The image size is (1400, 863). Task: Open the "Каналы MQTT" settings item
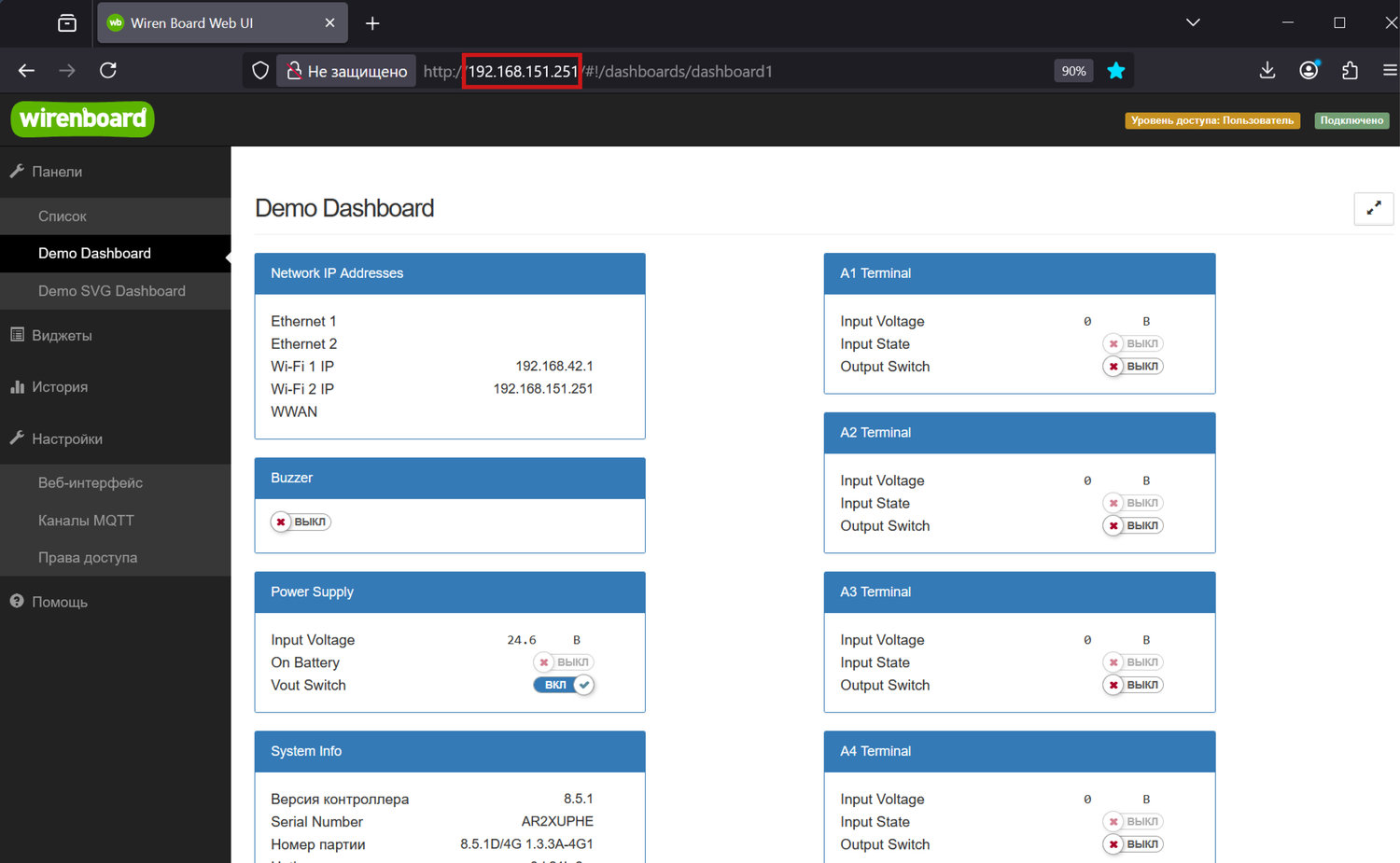point(115,521)
